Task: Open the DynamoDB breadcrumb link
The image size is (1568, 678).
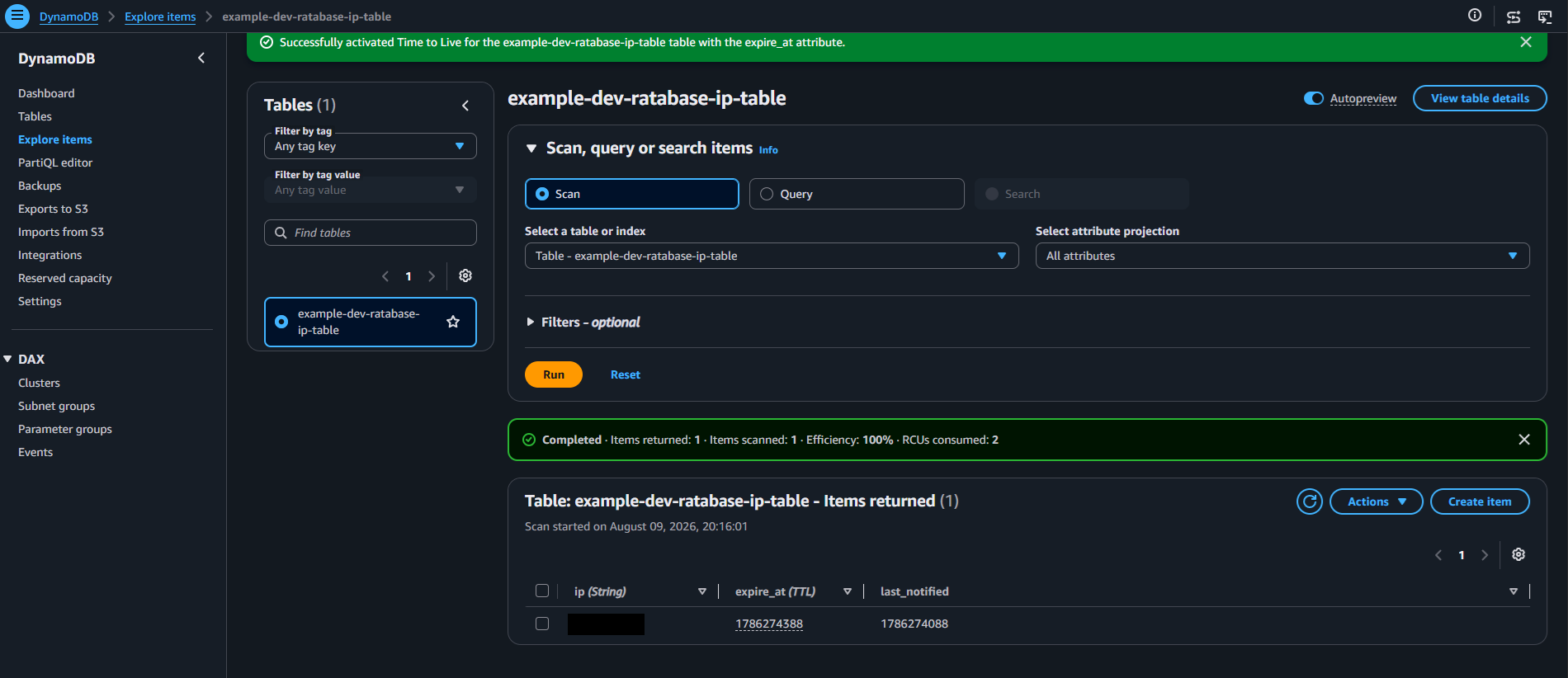Action: [x=68, y=16]
